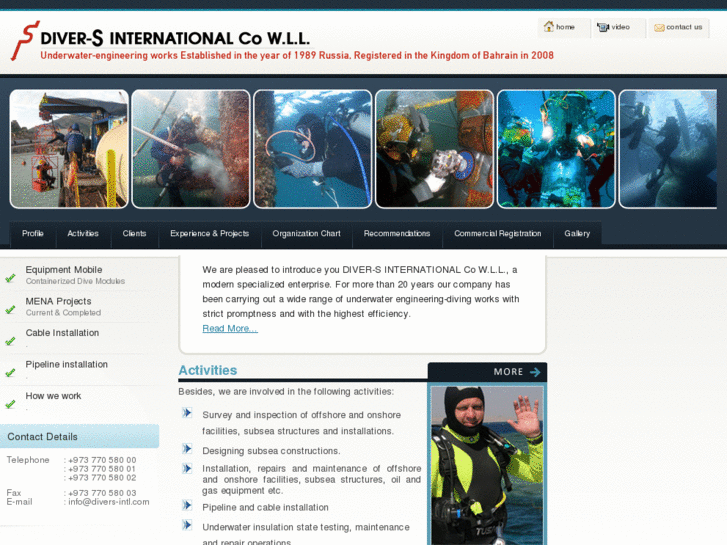Click blue arrow bullet beside Survey and inspection

[x=187, y=413]
